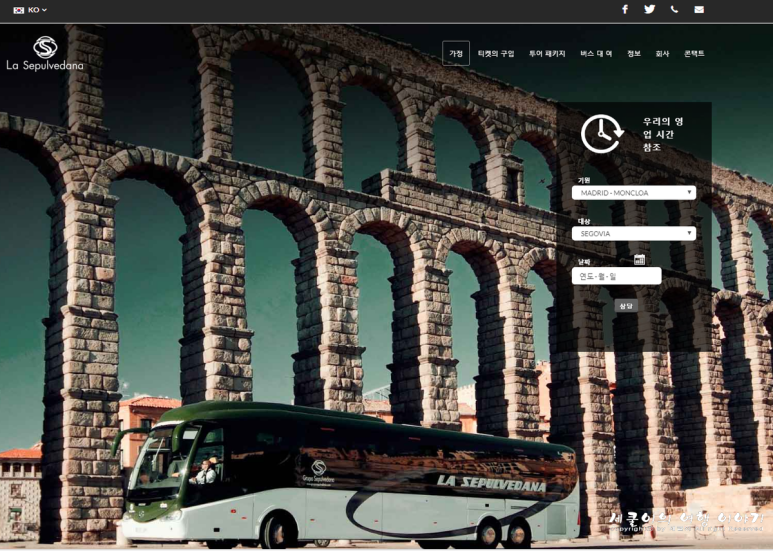Open the 티켓의 구입 menu item
The width and height of the screenshot is (773, 551).
coord(496,54)
